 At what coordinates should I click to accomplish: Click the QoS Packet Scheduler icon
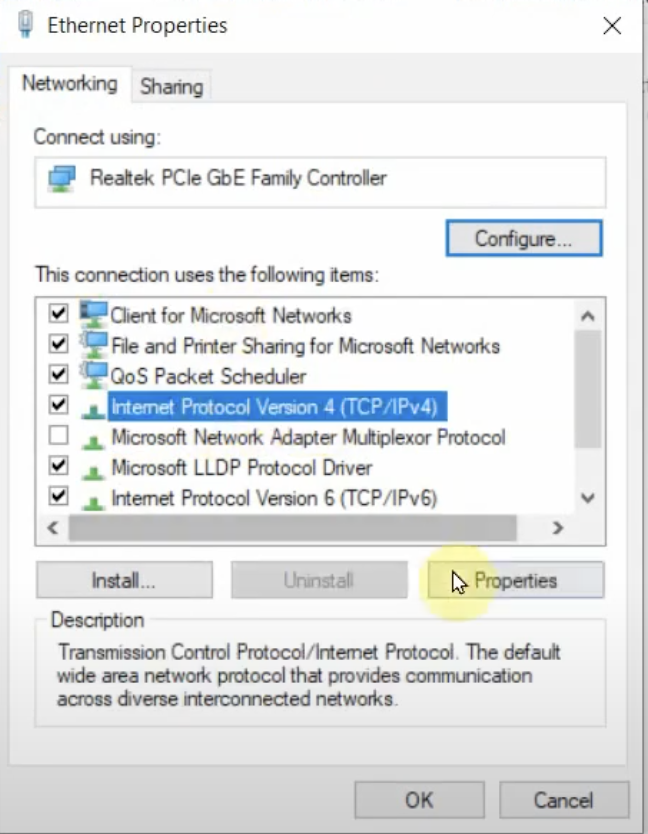coord(94,376)
